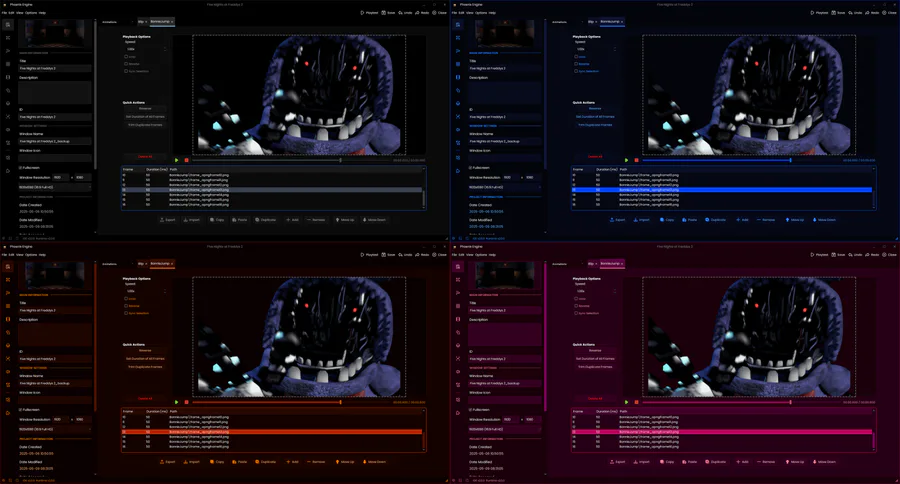Viewport: 900px width, 484px height.
Task: Click Duplicate frame icon in the orange-theme window
Action: [257, 462]
